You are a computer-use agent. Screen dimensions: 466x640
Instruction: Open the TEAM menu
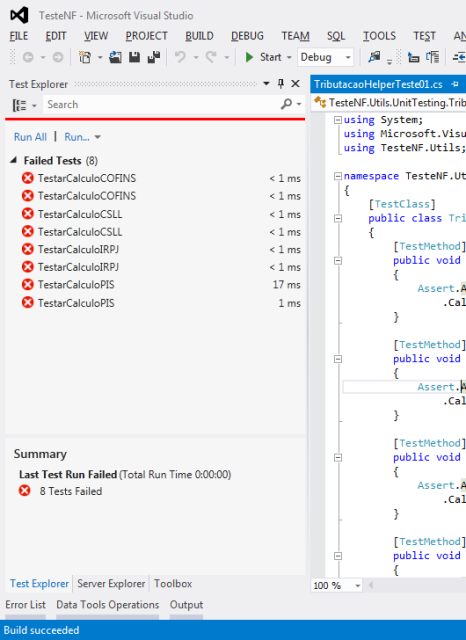pos(295,36)
